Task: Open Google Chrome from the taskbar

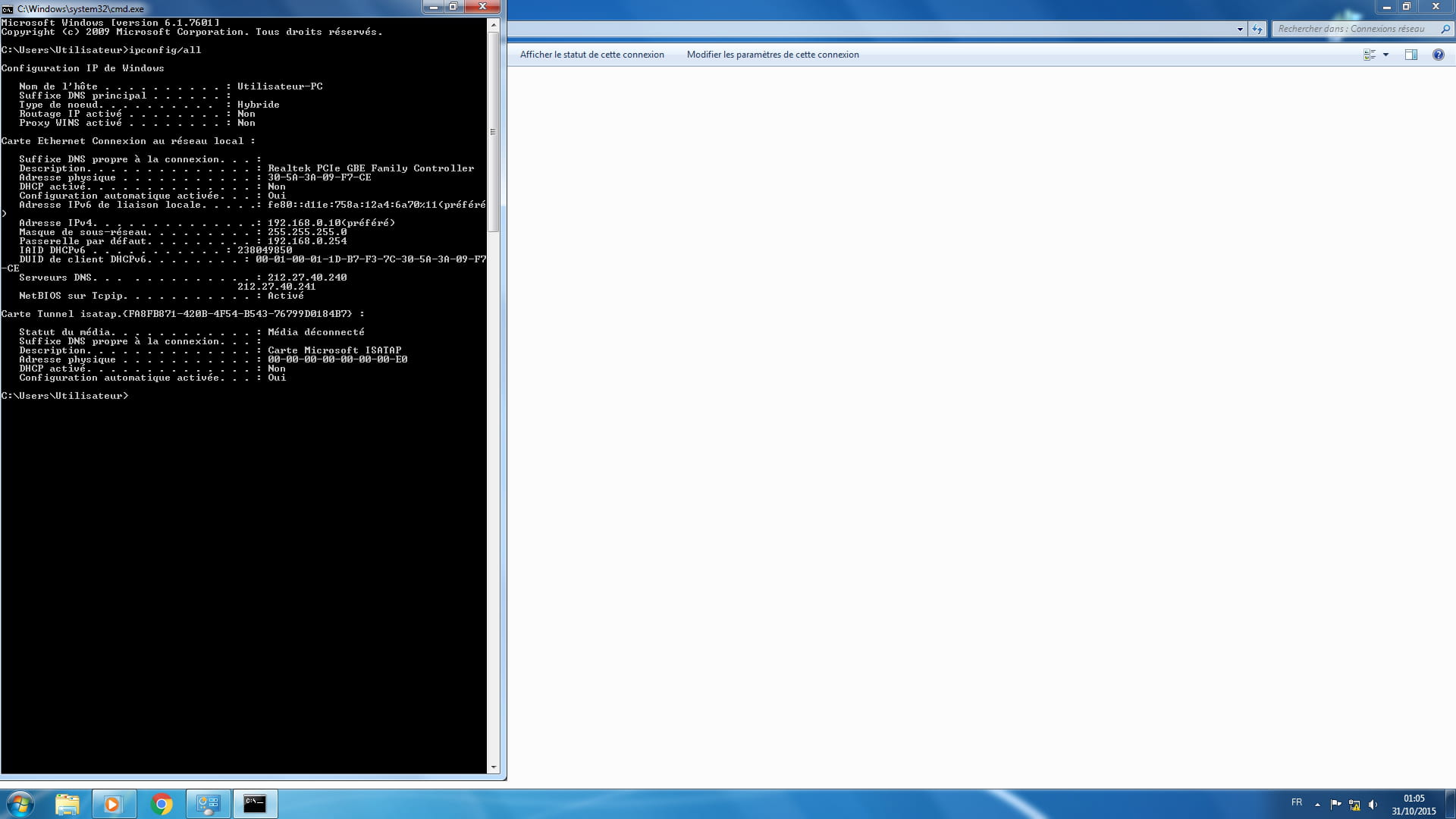Action: point(162,804)
